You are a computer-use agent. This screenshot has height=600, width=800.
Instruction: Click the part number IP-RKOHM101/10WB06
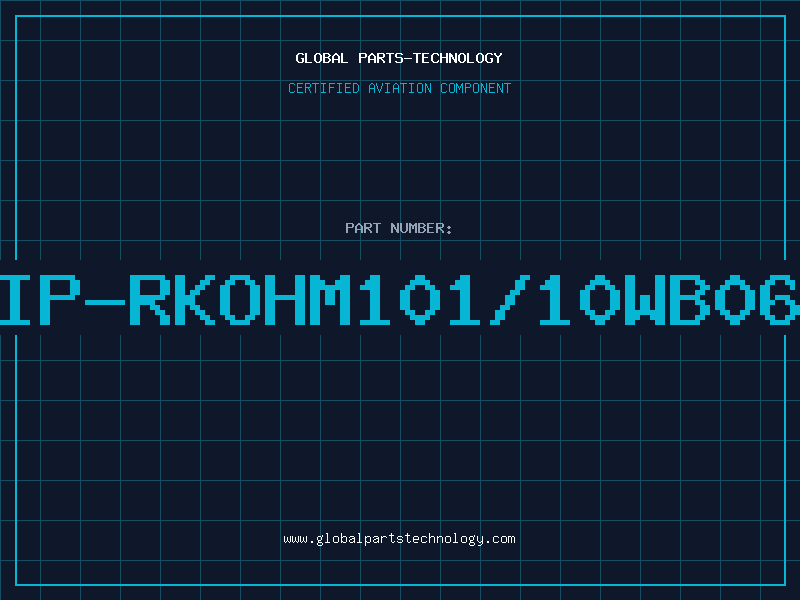(400, 299)
